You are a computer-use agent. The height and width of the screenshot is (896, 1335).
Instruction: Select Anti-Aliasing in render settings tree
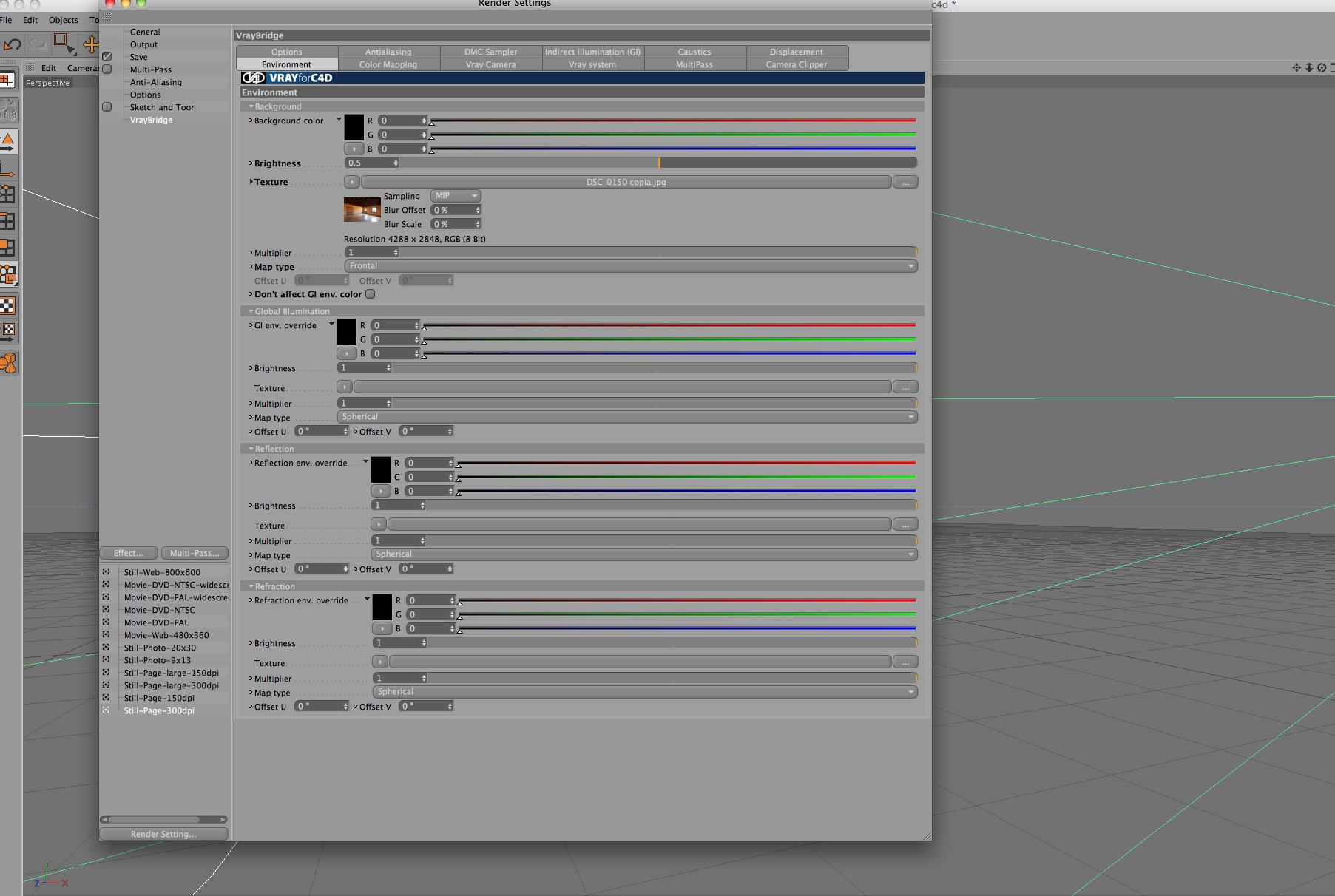click(x=156, y=82)
